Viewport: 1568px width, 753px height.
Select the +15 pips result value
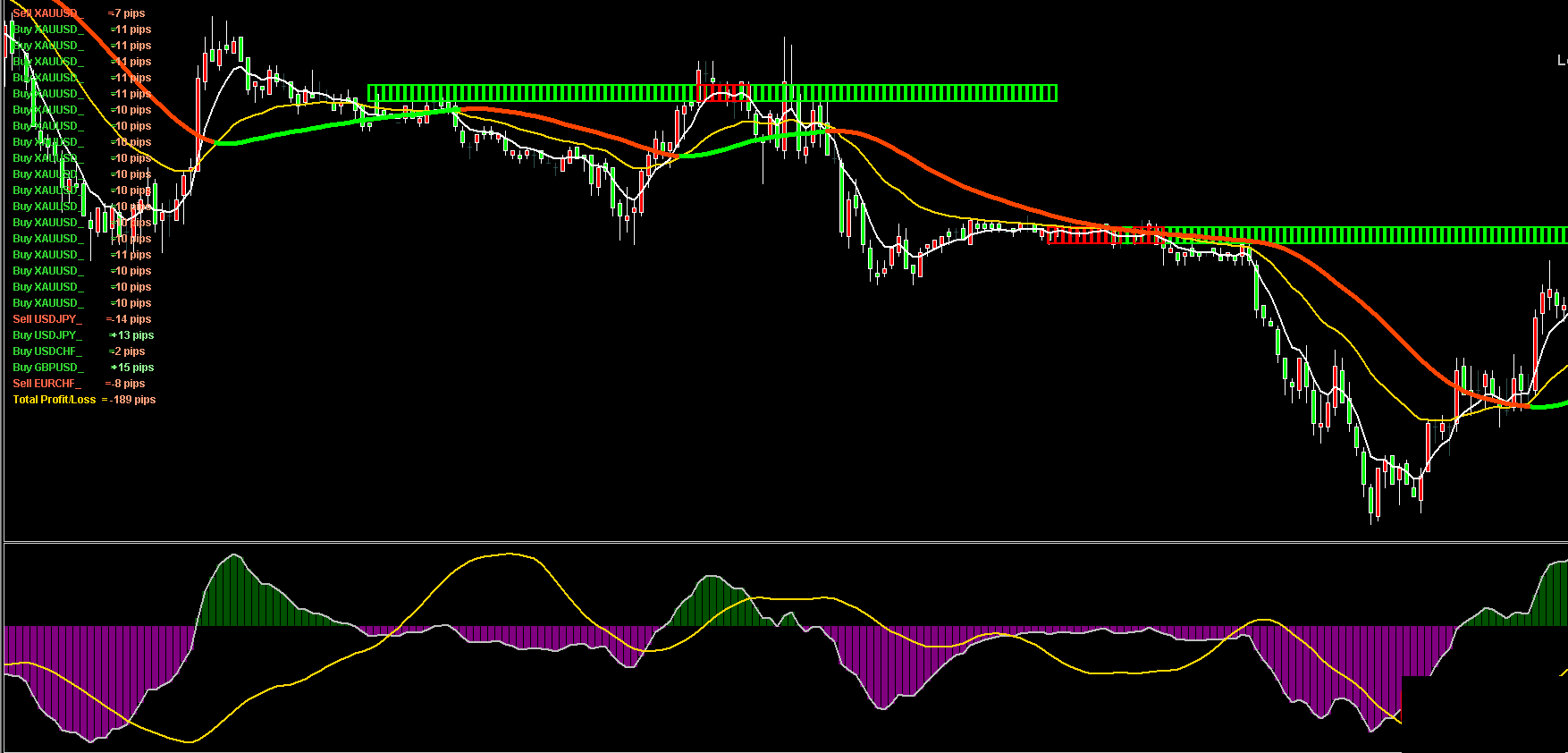point(134,368)
